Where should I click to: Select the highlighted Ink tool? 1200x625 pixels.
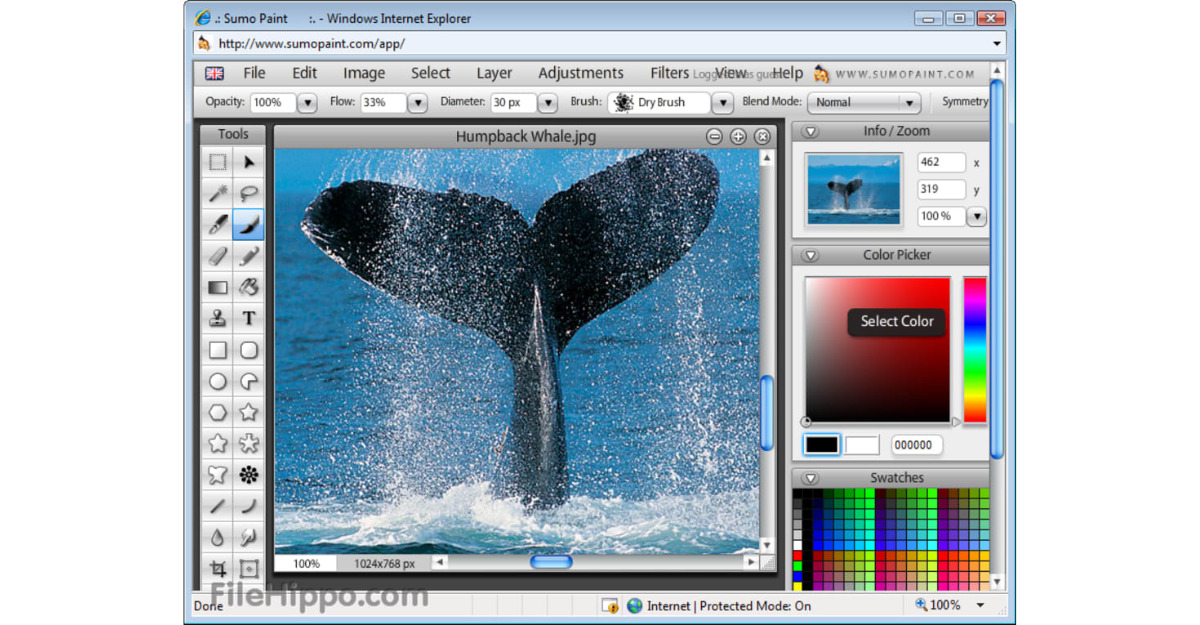(249, 224)
